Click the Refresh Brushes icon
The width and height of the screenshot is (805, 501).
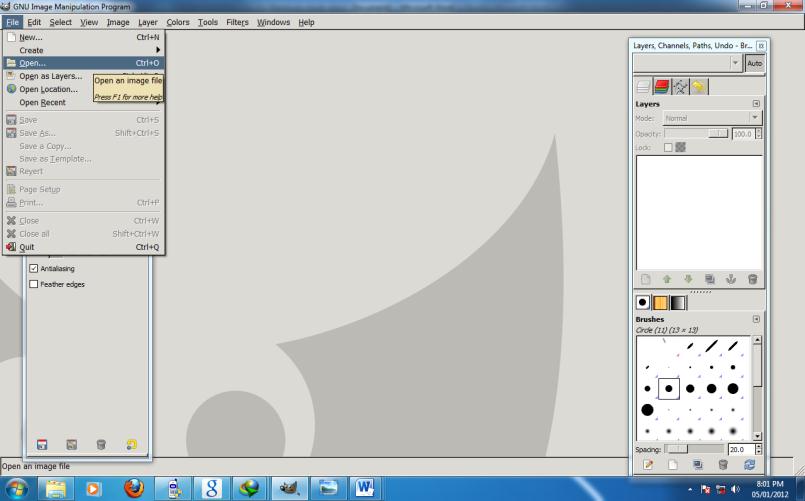(749, 465)
